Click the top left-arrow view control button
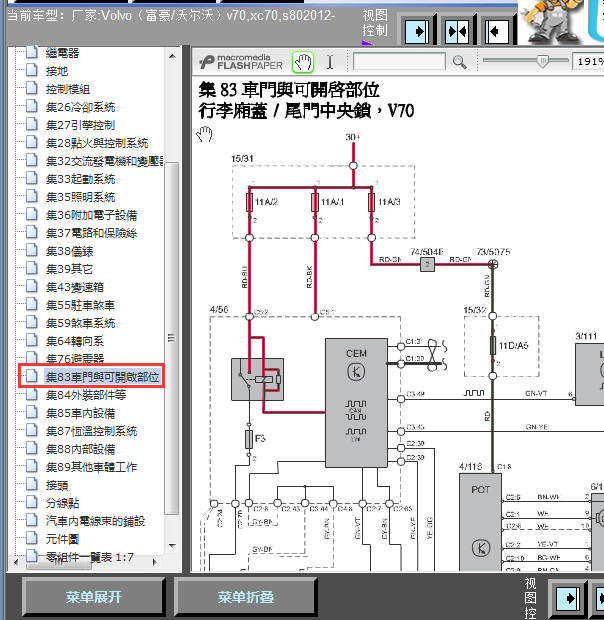 [x=497, y=31]
